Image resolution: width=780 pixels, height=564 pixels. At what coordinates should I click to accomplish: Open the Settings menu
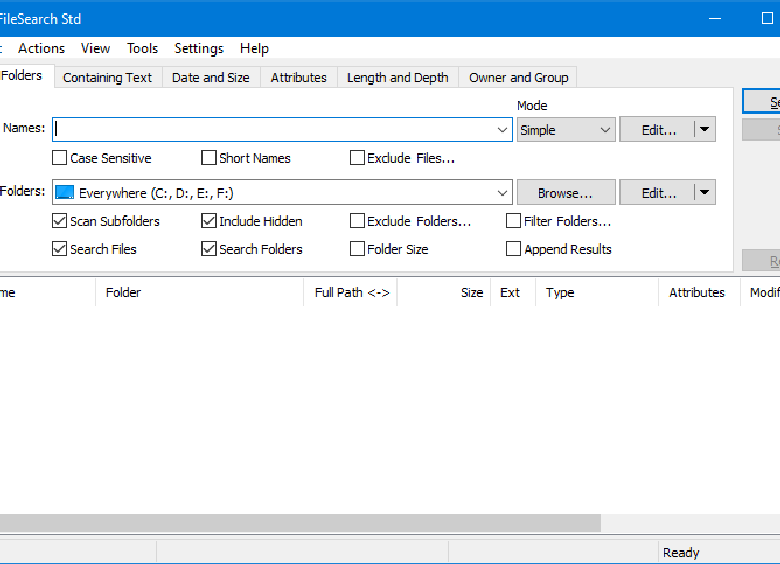coord(199,48)
